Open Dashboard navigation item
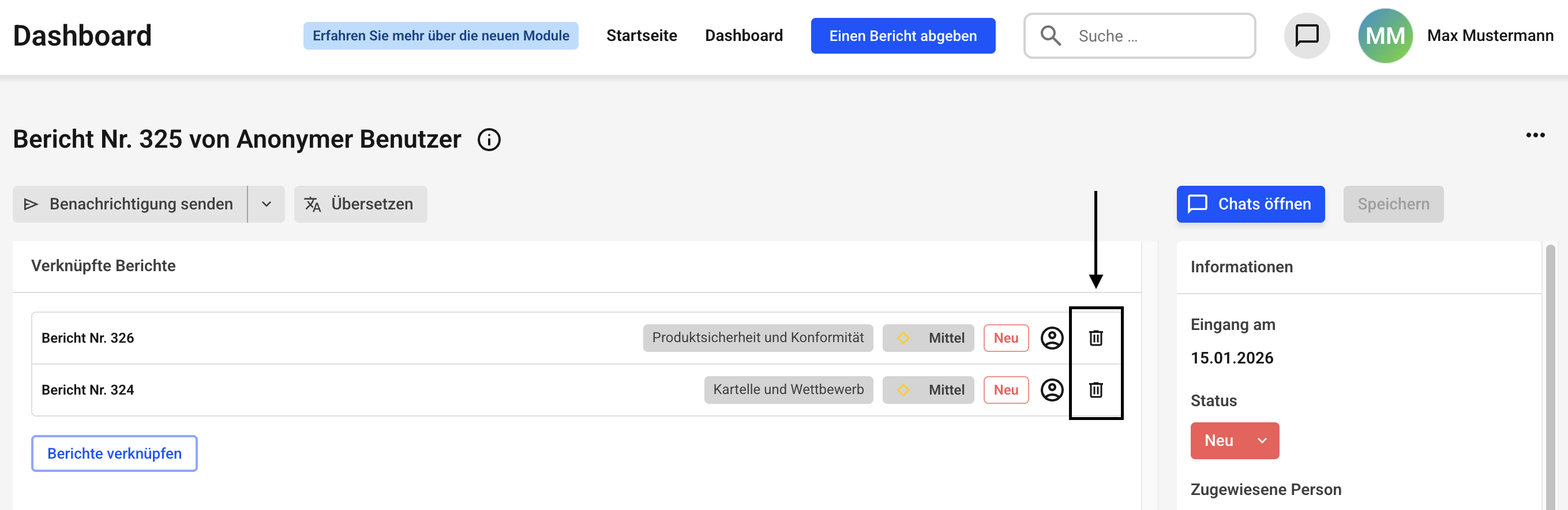The image size is (1568, 510). [743, 36]
